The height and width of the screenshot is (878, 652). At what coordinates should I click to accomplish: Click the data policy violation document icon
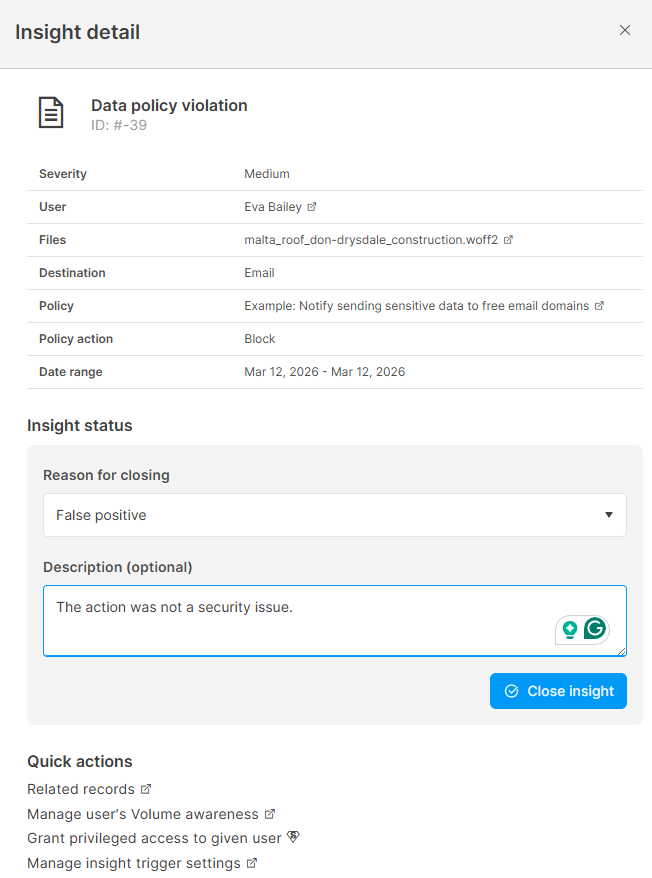(51, 113)
